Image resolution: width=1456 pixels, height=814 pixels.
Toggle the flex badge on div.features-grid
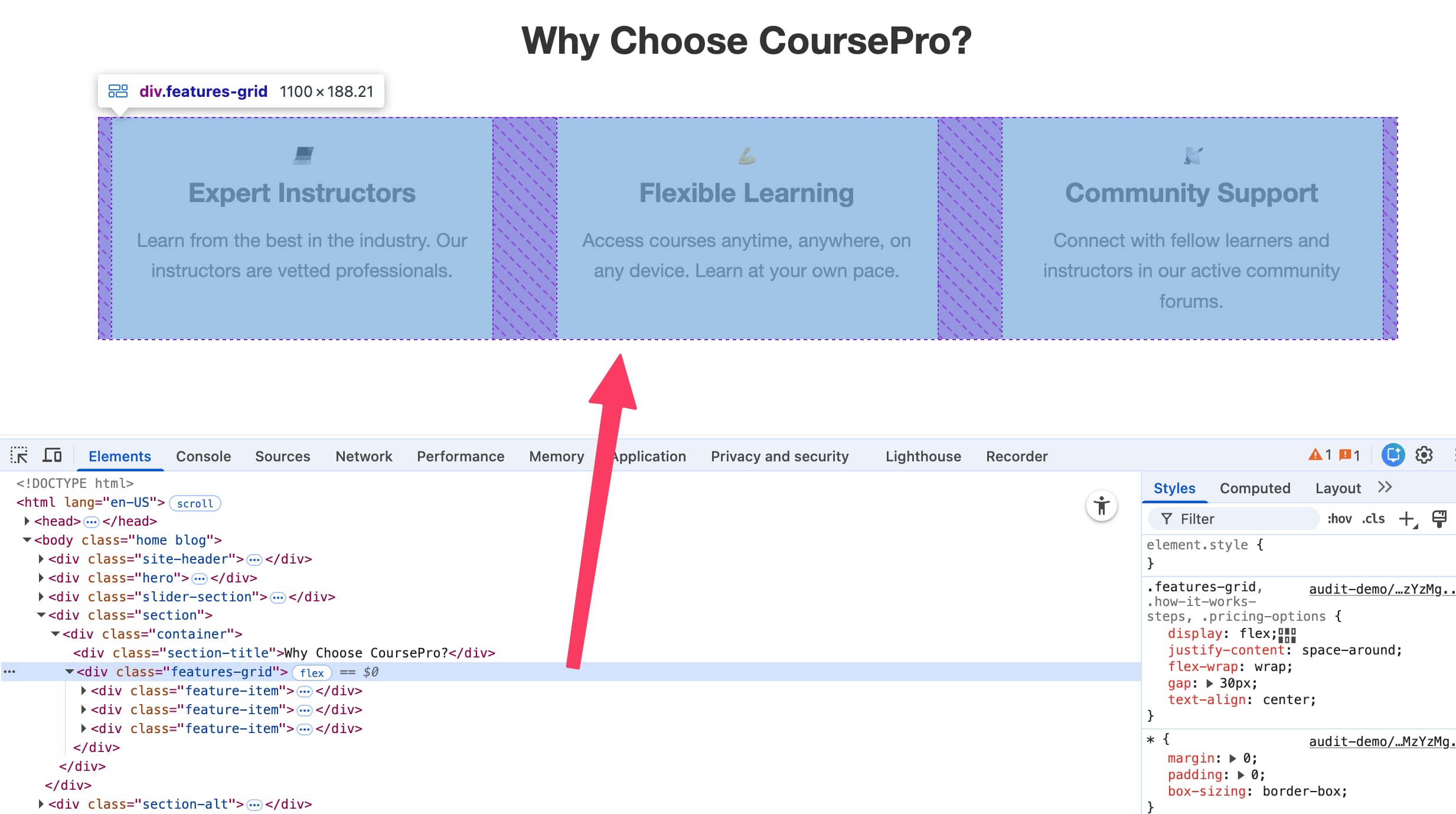(x=312, y=673)
